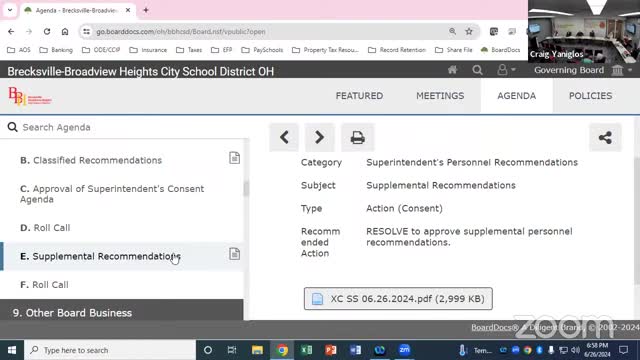The image size is (640, 360).
Task: Click Craig Yaniglos video thumbnail
Action: tap(584, 31)
